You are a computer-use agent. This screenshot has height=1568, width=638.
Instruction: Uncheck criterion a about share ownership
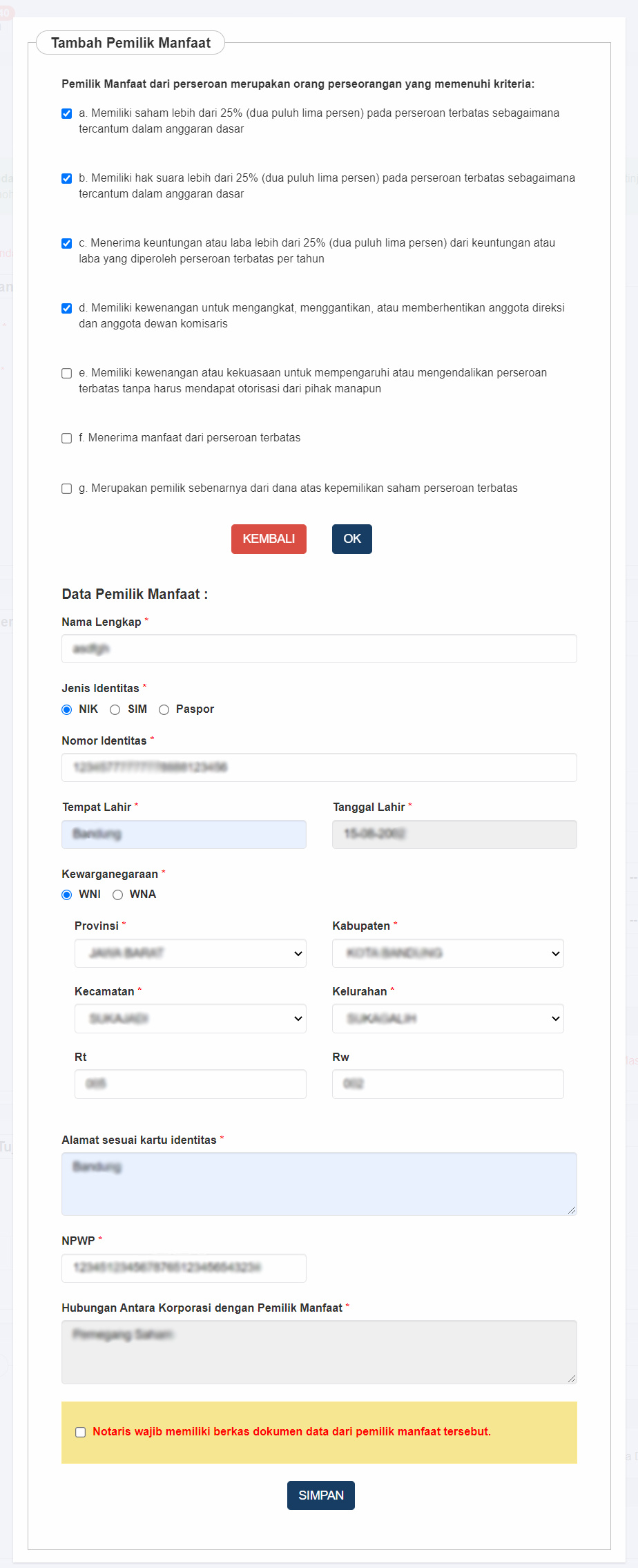(67, 114)
